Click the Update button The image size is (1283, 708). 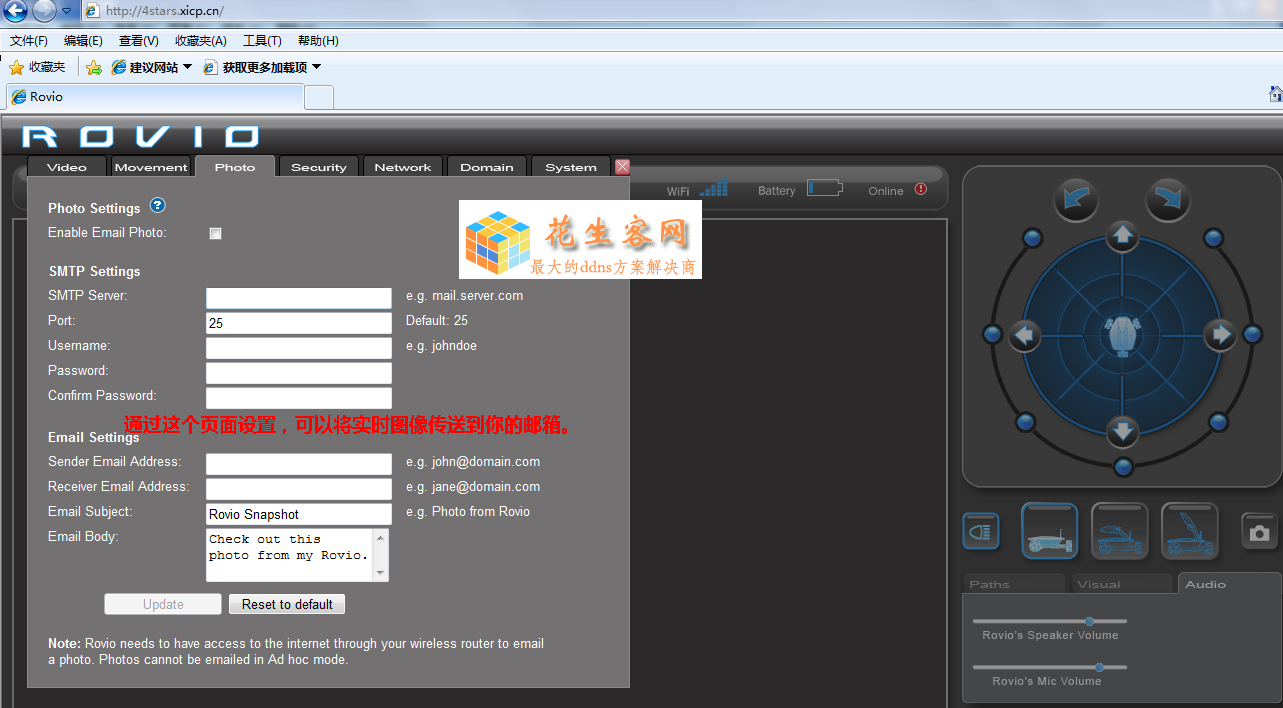click(x=163, y=604)
